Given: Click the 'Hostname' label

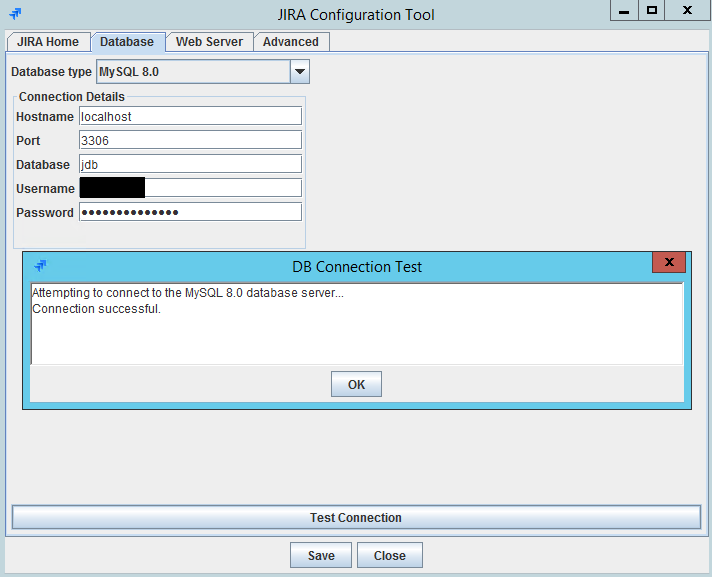Looking at the screenshot, I should (45, 117).
